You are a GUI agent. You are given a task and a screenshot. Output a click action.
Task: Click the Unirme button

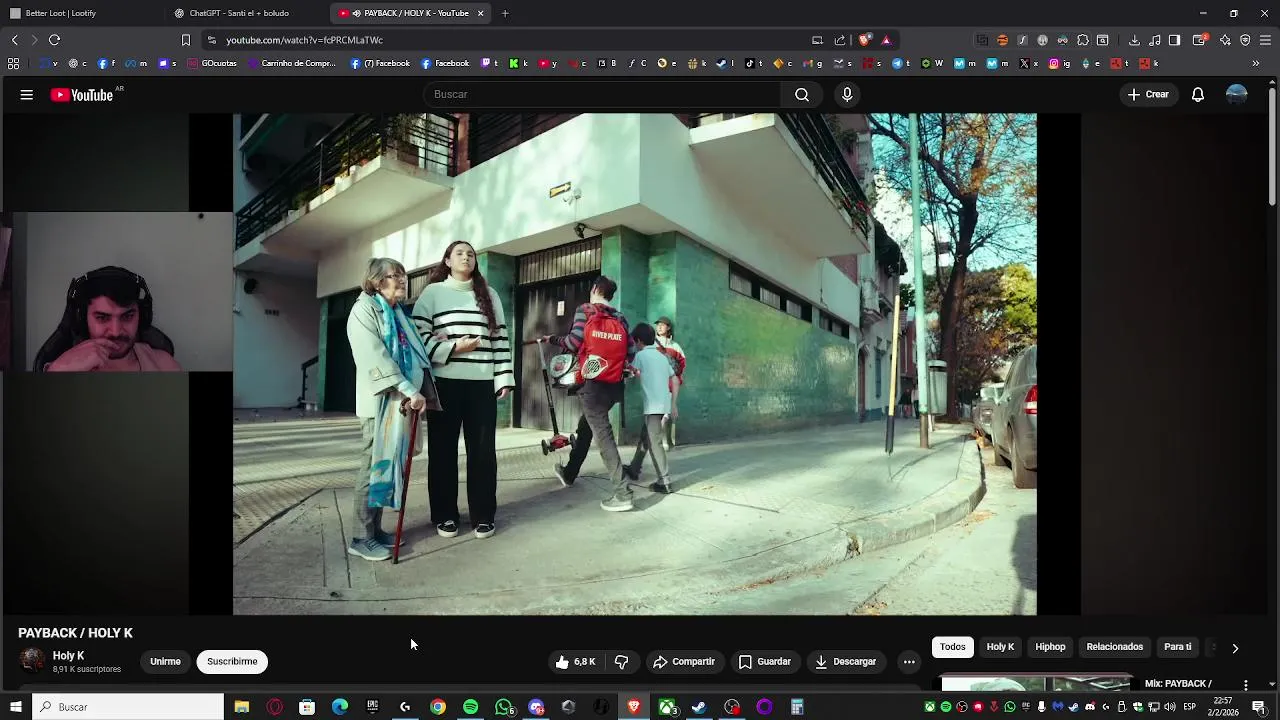point(165,662)
